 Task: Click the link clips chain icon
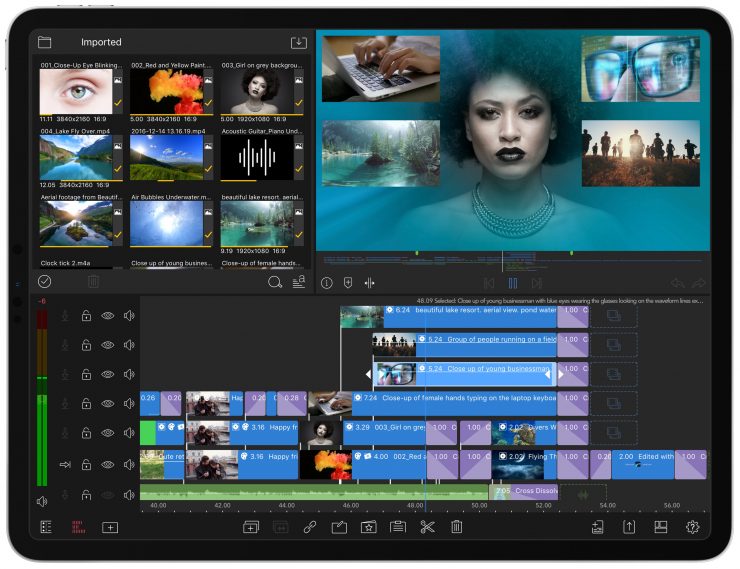pos(310,527)
